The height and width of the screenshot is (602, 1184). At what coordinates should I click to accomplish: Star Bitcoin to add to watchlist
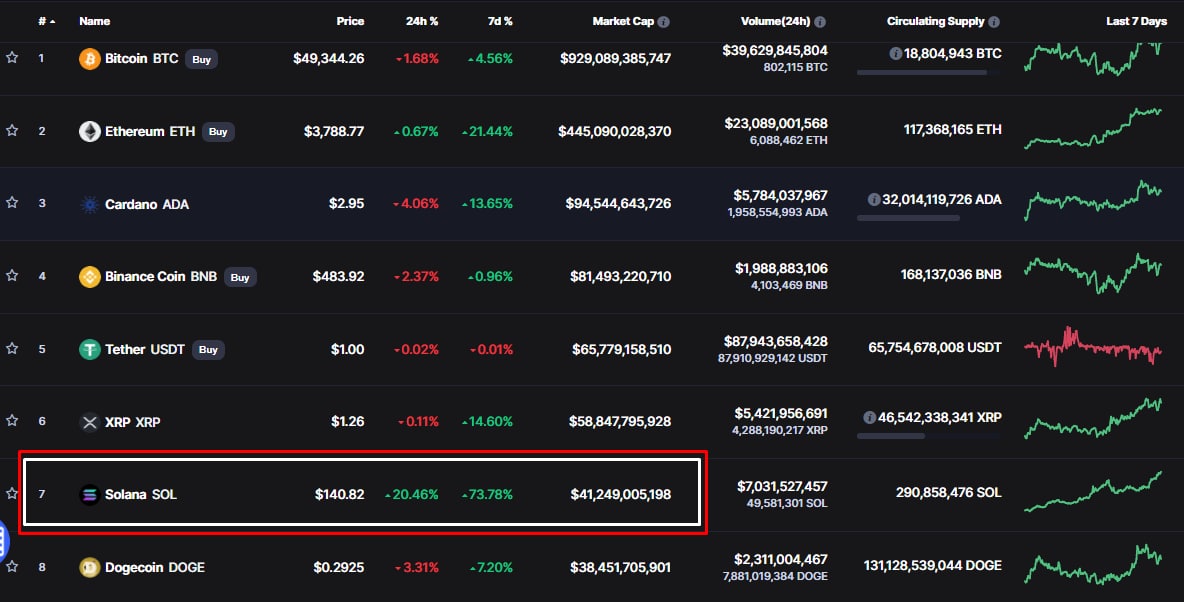click(12, 58)
